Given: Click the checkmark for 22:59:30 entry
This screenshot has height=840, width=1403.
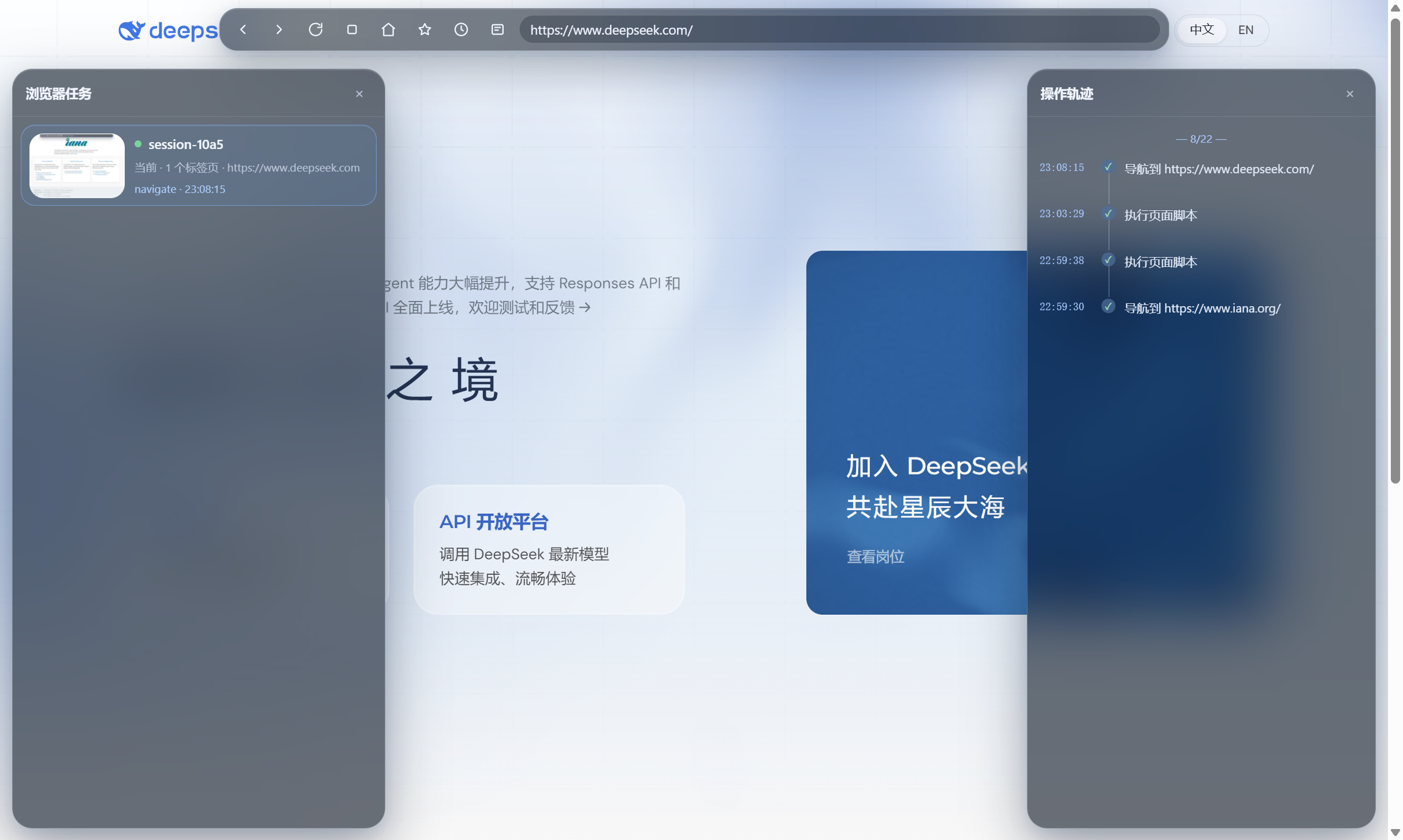Looking at the screenshot, I should 1107,306.
